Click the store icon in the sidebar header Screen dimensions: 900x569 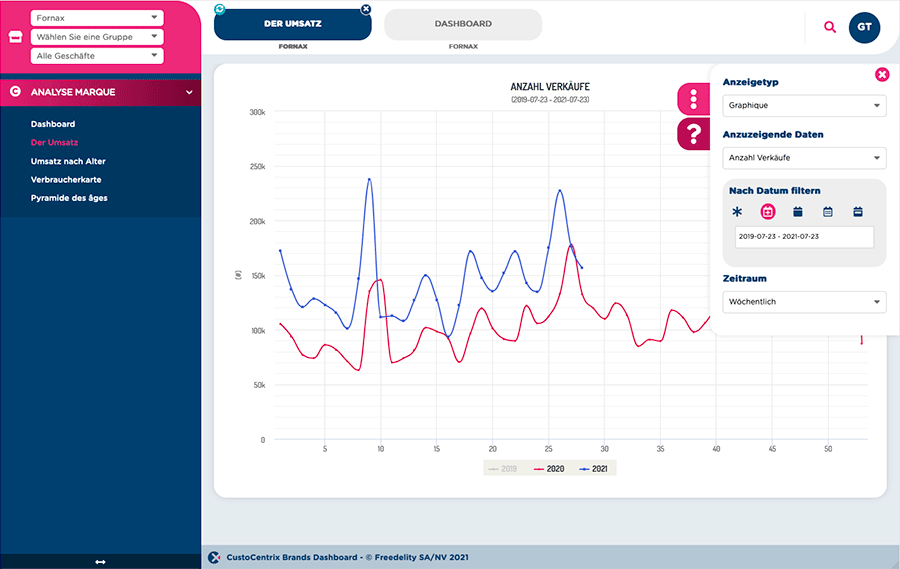point(14,37)
